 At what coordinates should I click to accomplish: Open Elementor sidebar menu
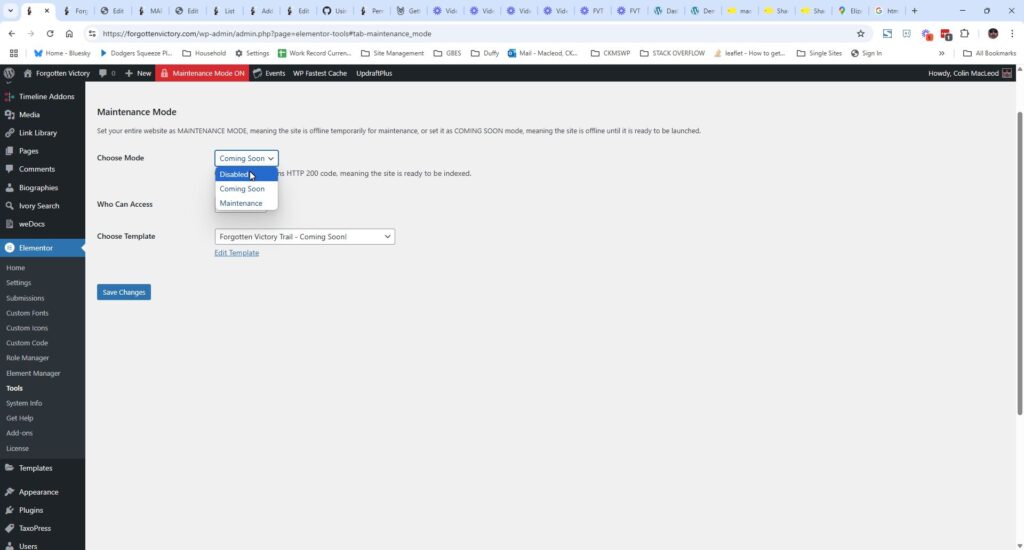tap(42, 248)
